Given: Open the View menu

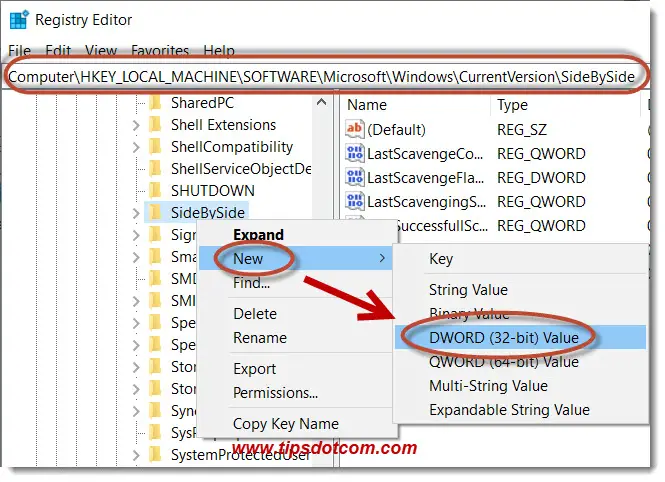Looking at the screenshot, I should click(101, 51).
